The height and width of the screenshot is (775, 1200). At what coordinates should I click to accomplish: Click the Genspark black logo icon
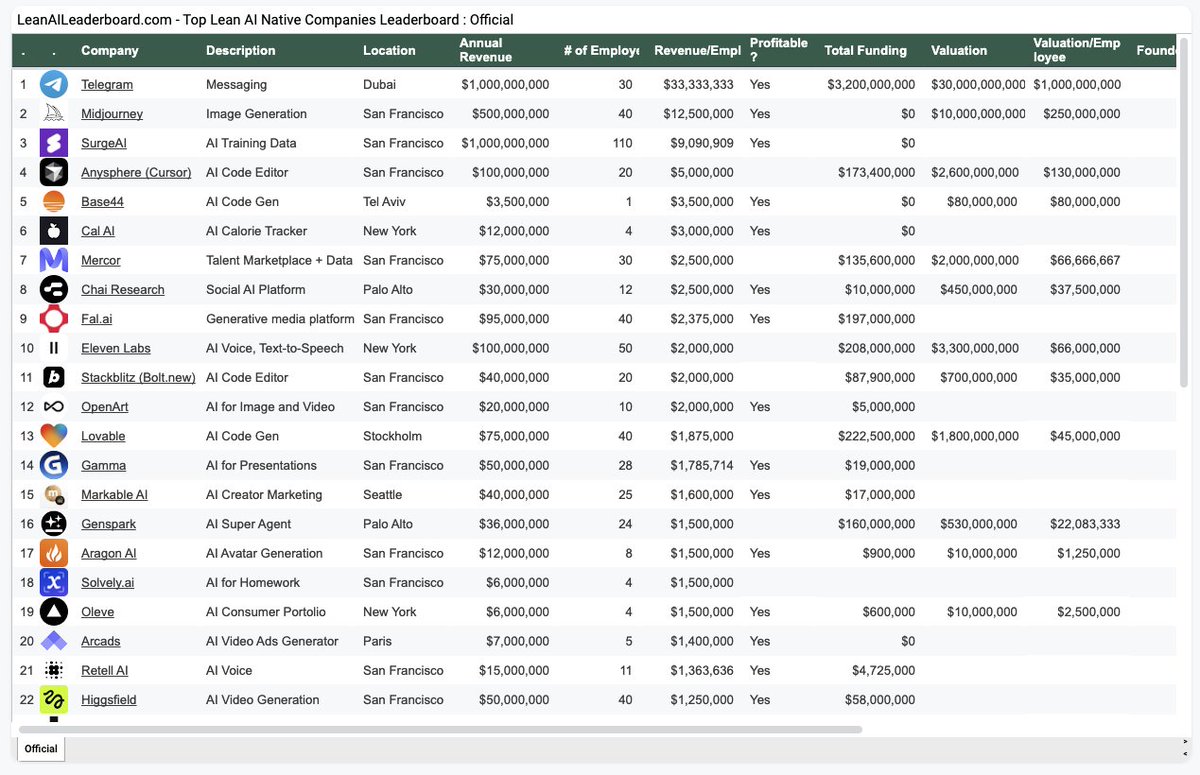[x=54, y=524]
